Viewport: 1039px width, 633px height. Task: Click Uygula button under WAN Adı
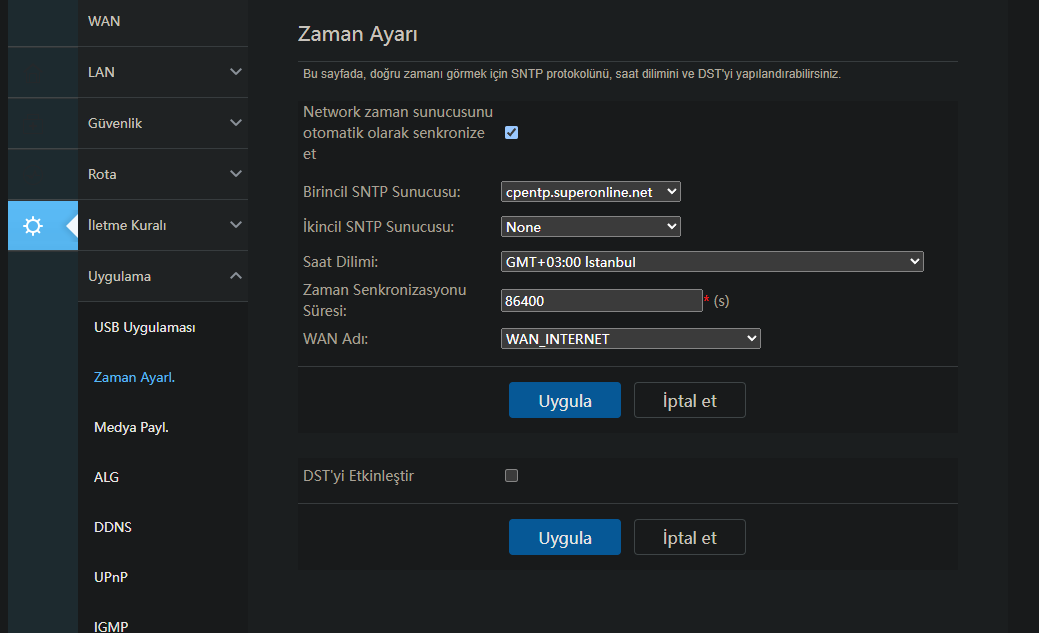click(565, 400)
